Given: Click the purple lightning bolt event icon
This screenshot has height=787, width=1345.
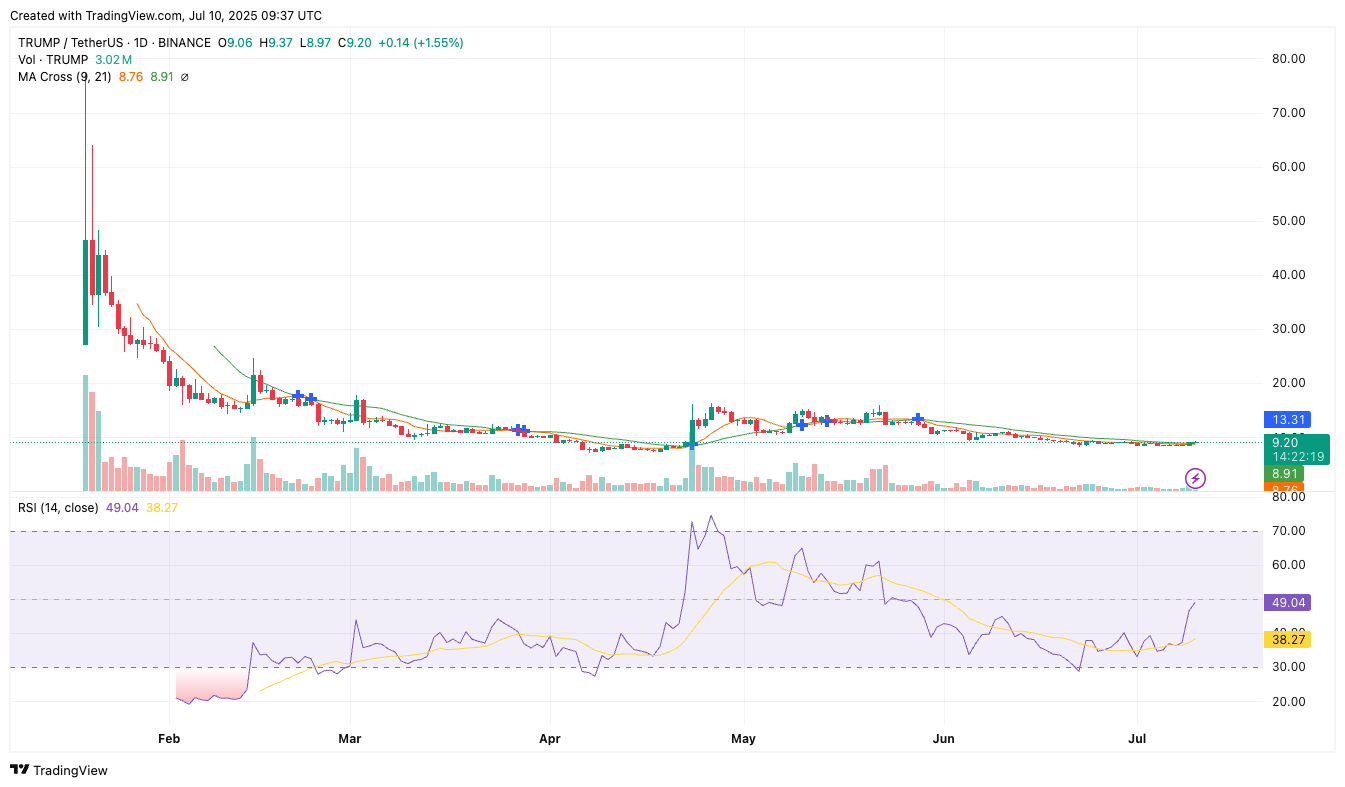Looking at the screenshot, I should (1195, 478).
